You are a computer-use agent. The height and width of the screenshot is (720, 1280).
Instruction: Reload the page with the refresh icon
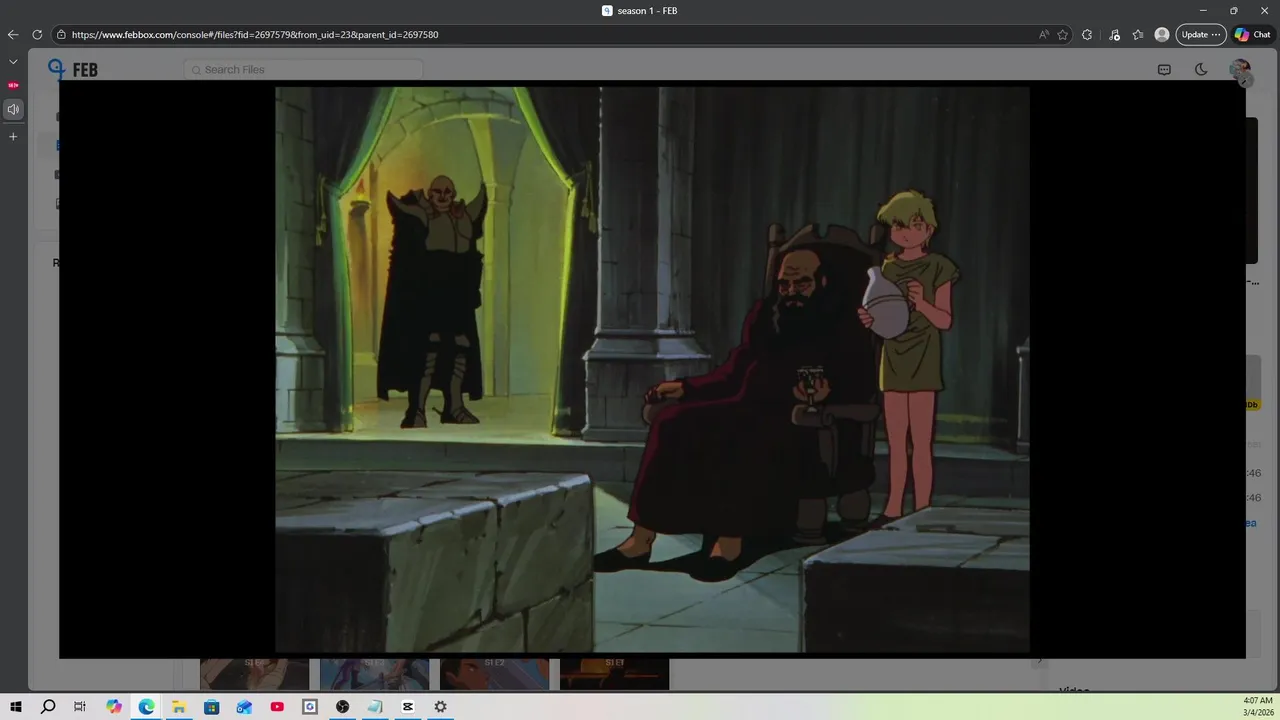click(37, 34)
